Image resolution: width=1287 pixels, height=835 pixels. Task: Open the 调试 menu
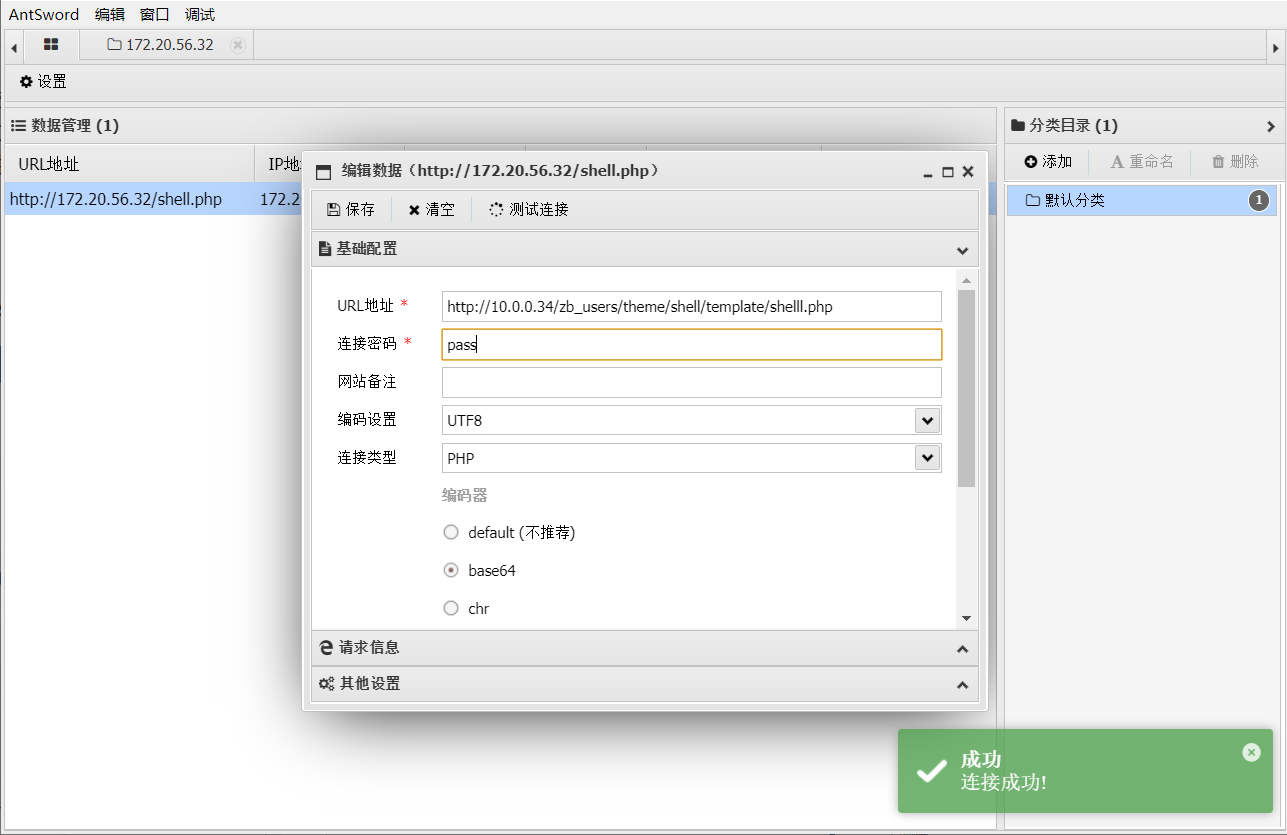tap(200, 14)
